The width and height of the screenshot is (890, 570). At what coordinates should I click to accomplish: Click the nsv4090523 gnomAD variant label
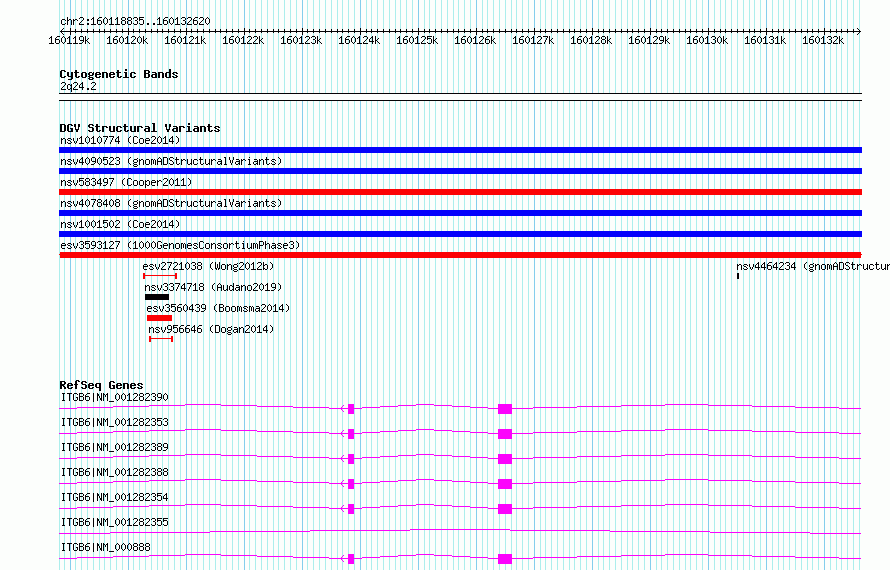171,161
